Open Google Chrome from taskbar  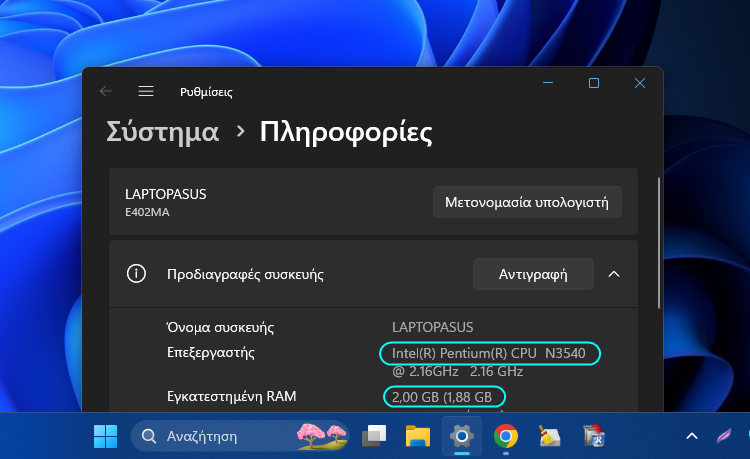pos(505,436)
